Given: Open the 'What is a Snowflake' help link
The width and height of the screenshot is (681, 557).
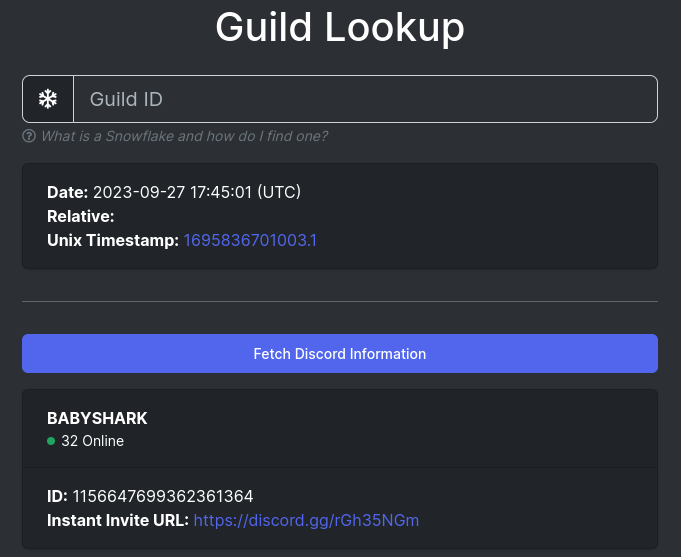Looking at the screenshot, I should click(x=184, y=136).
